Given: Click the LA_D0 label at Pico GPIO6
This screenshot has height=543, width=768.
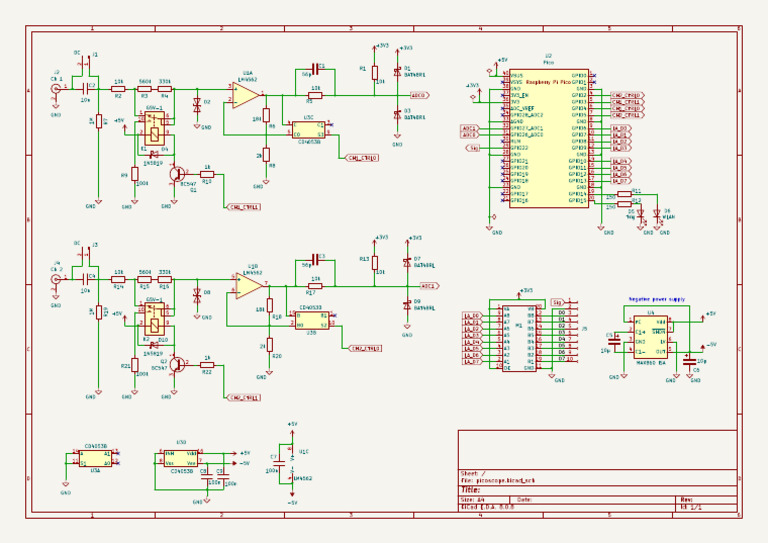Looking at the screenshot, I should pos(621,128).
